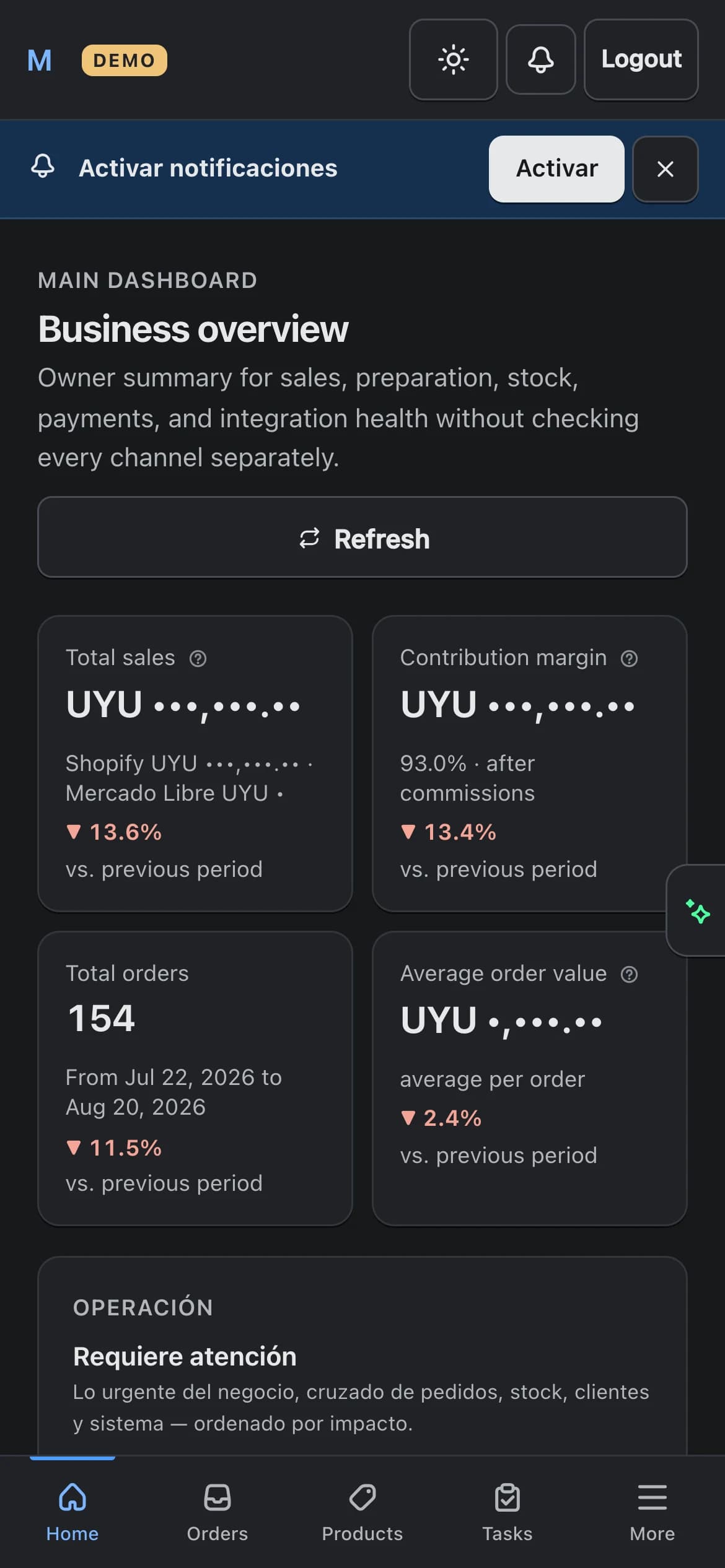Toggle the light/dark theme sun icon
This screenshot has width=725, height=1568.
453,59
